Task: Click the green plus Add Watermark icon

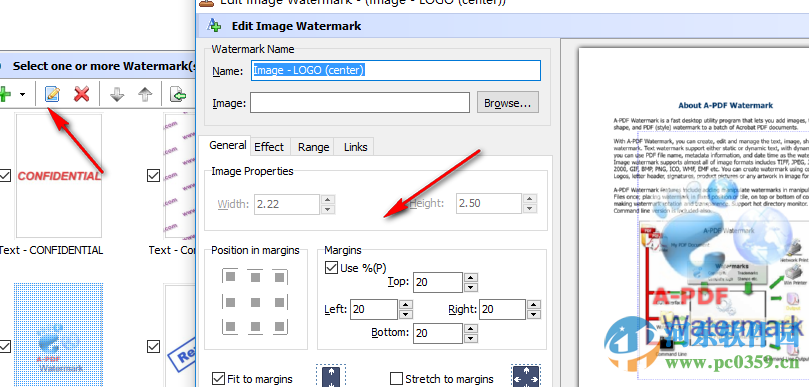Action: tap(4, 94)
